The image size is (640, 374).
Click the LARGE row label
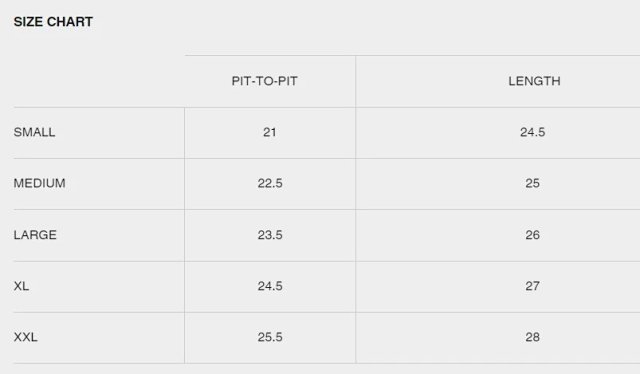click(35, 235)
